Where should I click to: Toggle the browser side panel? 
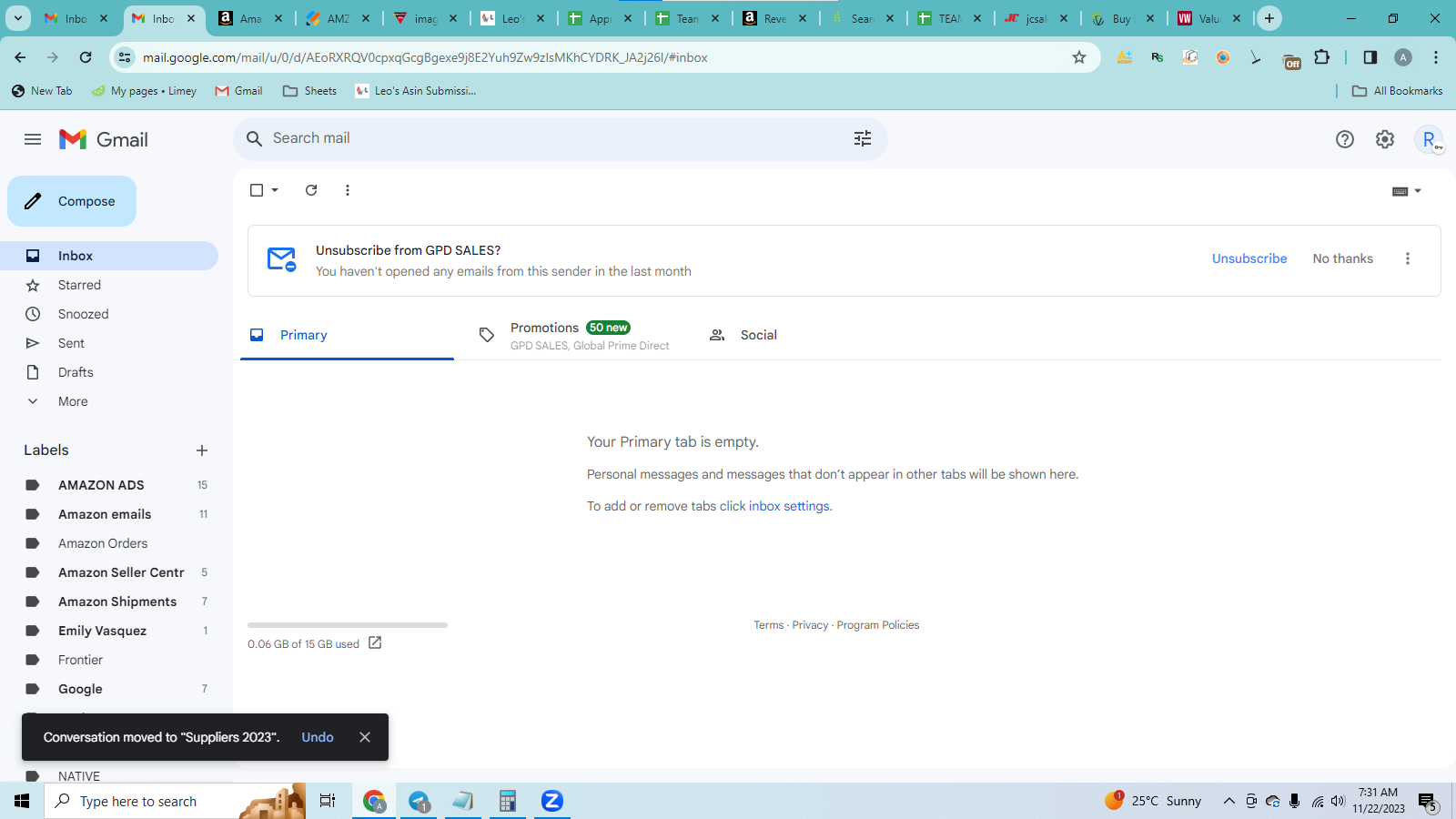(x=1370, y=57)
